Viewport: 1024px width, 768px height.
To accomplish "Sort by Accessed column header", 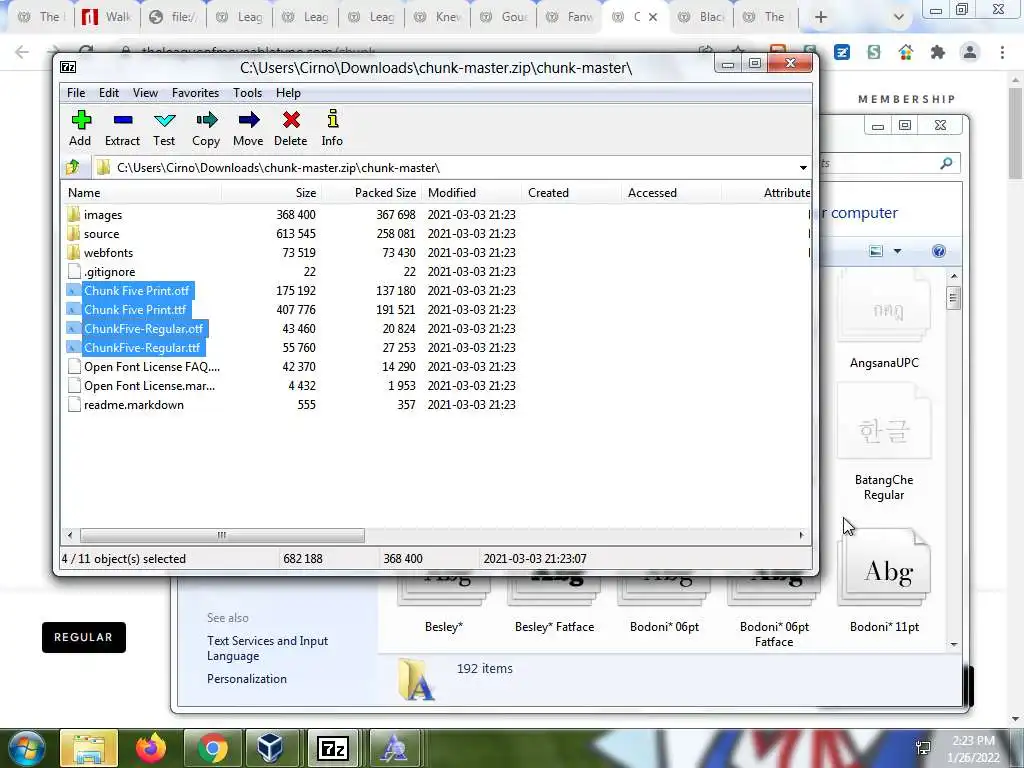I will (x=671, y=193).
